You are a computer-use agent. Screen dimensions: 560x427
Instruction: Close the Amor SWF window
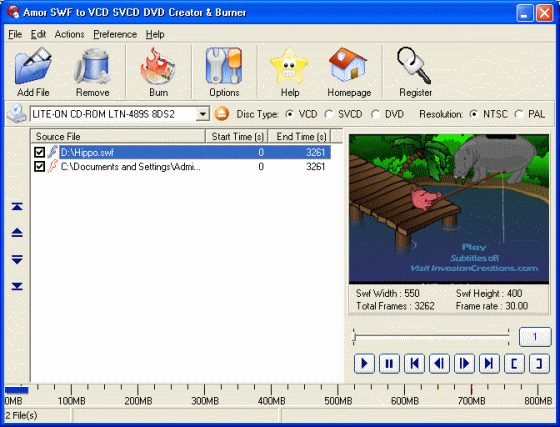544,13
